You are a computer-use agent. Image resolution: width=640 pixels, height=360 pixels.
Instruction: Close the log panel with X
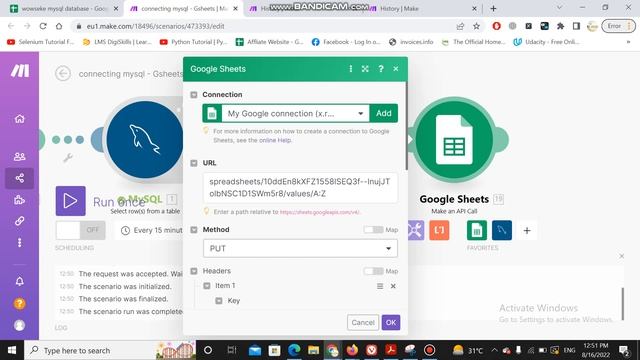[621, 256]
